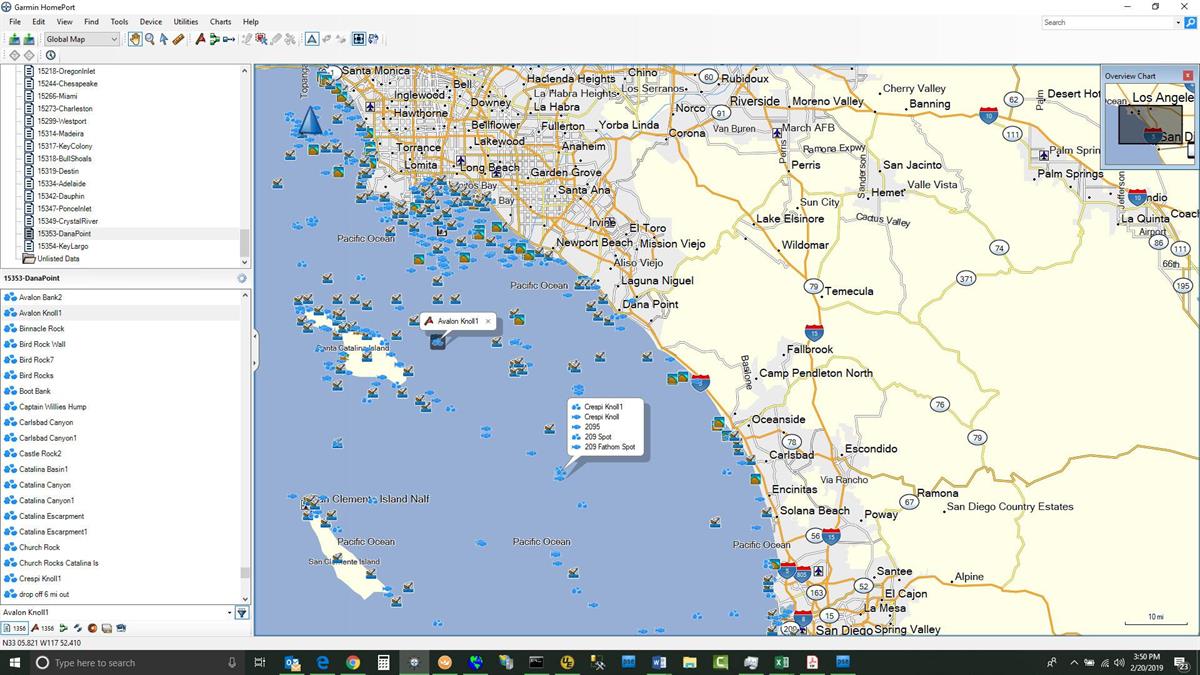Click the DanaPoint list options icon
Image resolution: width=1200 pixels, height=675 pixels.
[241, 278]
